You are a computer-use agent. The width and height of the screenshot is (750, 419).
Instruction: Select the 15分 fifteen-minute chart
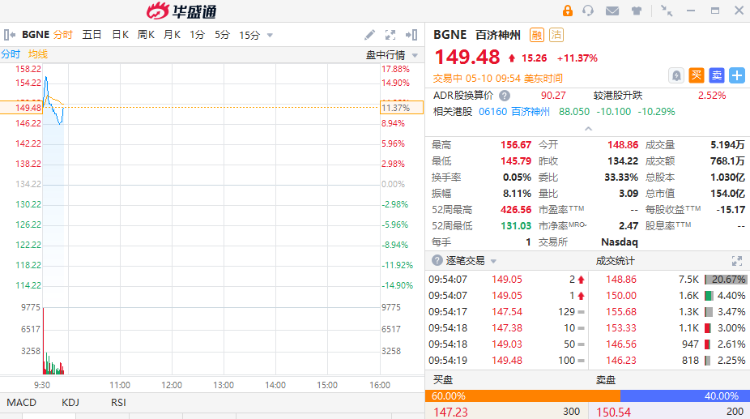250,35
